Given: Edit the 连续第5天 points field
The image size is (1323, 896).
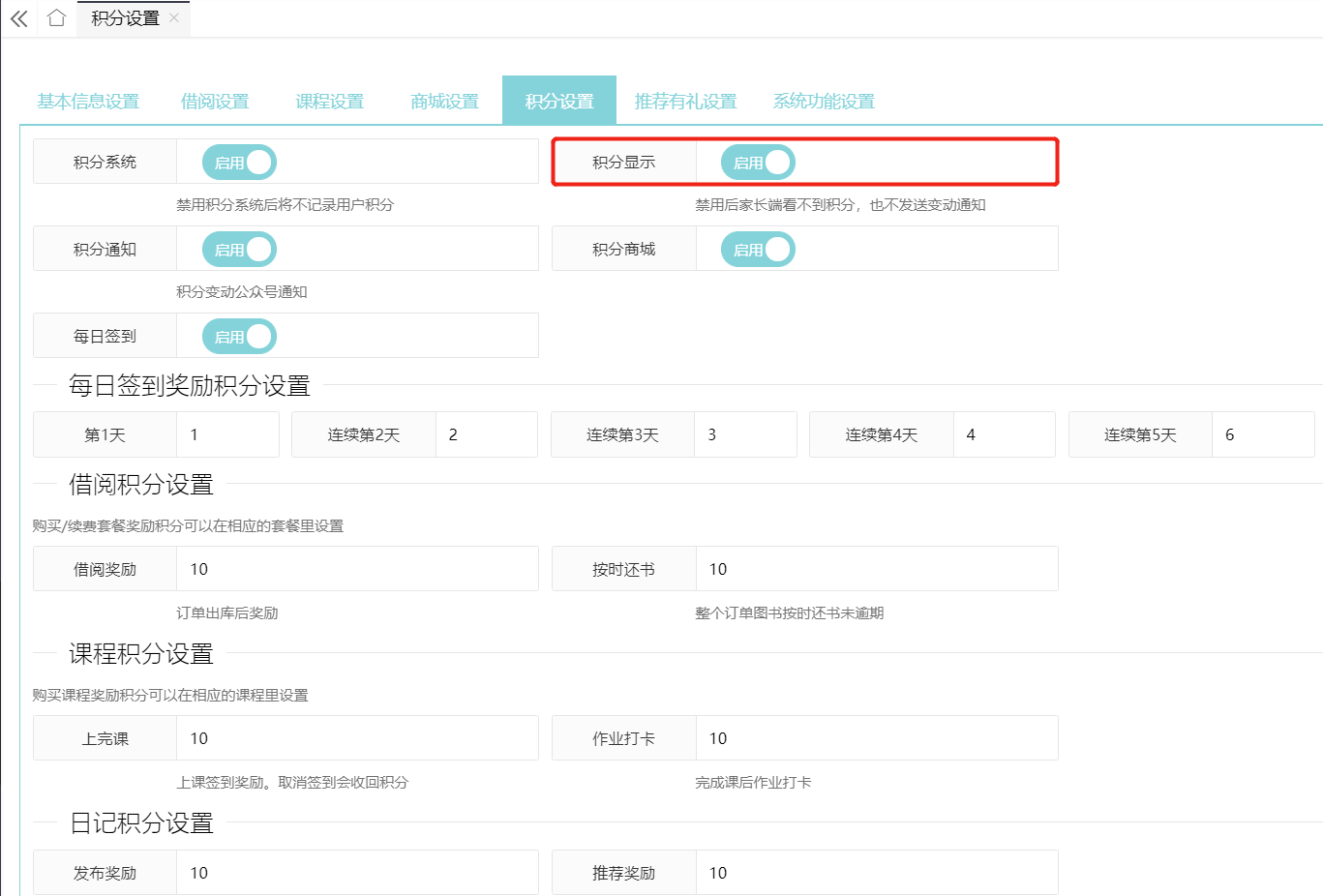Looking at the screenshot, I should coord(1263,434).
